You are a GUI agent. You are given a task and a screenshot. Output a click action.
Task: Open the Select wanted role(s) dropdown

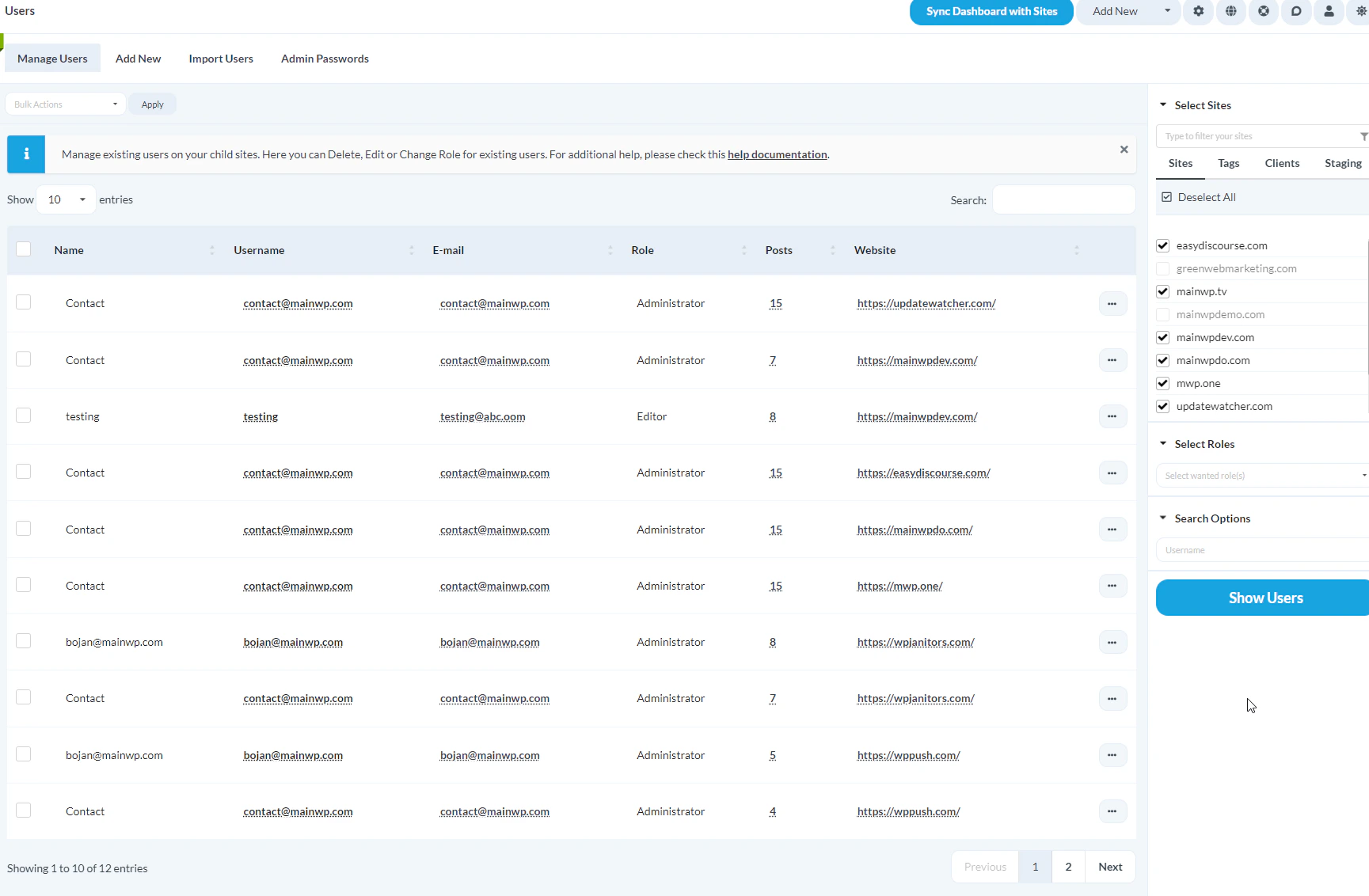(x=1262, y=476)
